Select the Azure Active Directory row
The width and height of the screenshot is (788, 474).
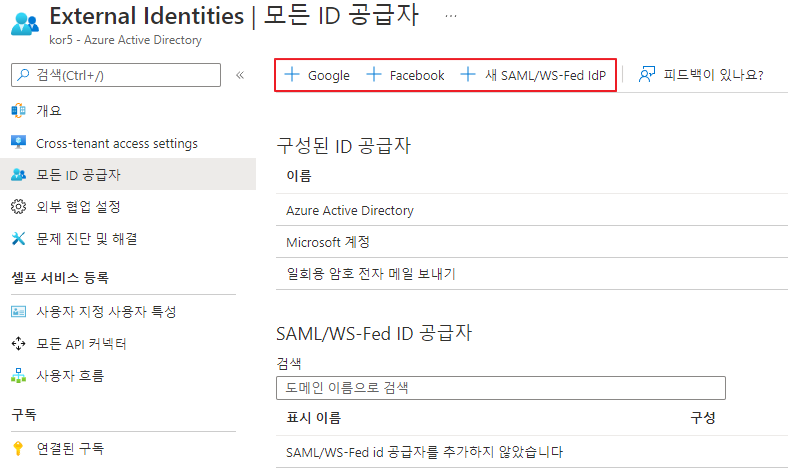coord(532,210)
